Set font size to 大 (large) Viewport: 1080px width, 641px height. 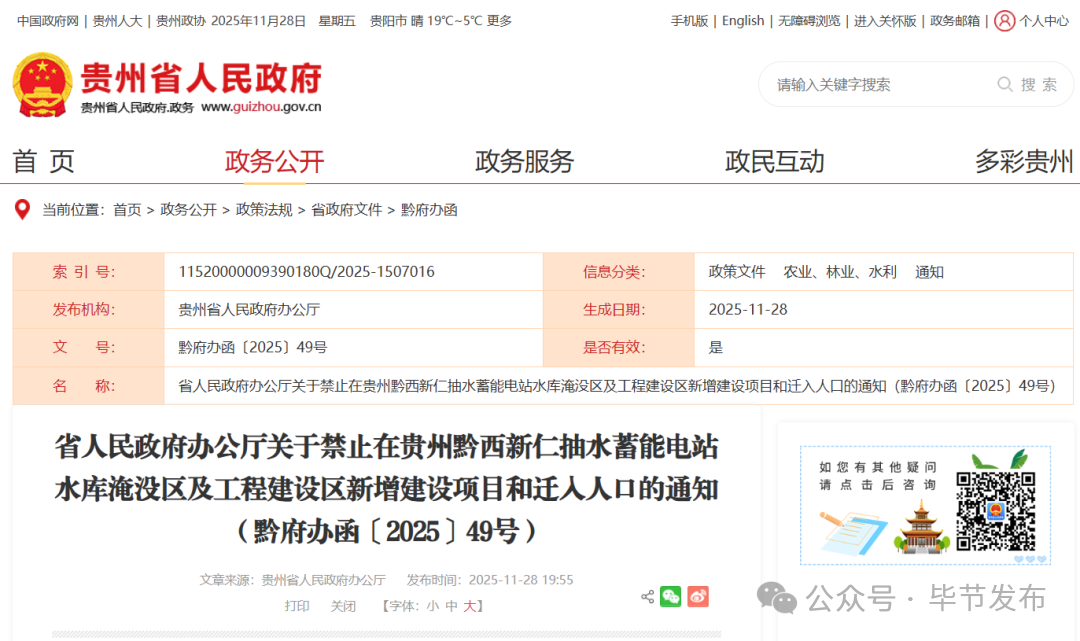(x=469, y=606)
